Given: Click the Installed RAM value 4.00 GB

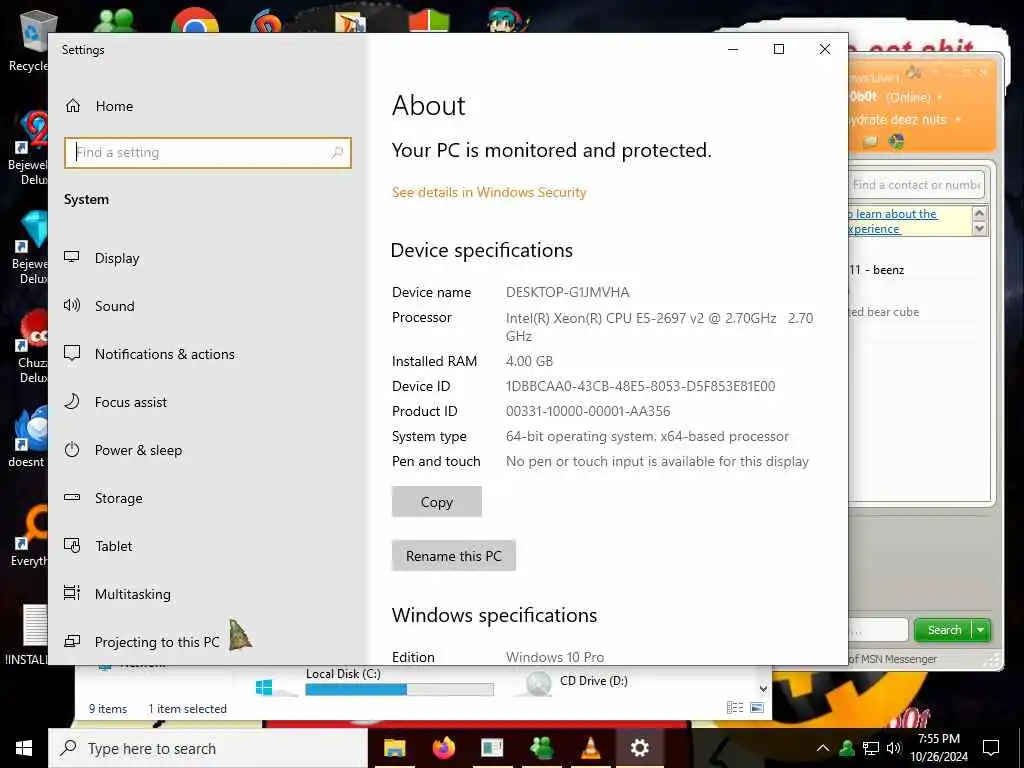Looking at the screenshot, I should point(529,361).
